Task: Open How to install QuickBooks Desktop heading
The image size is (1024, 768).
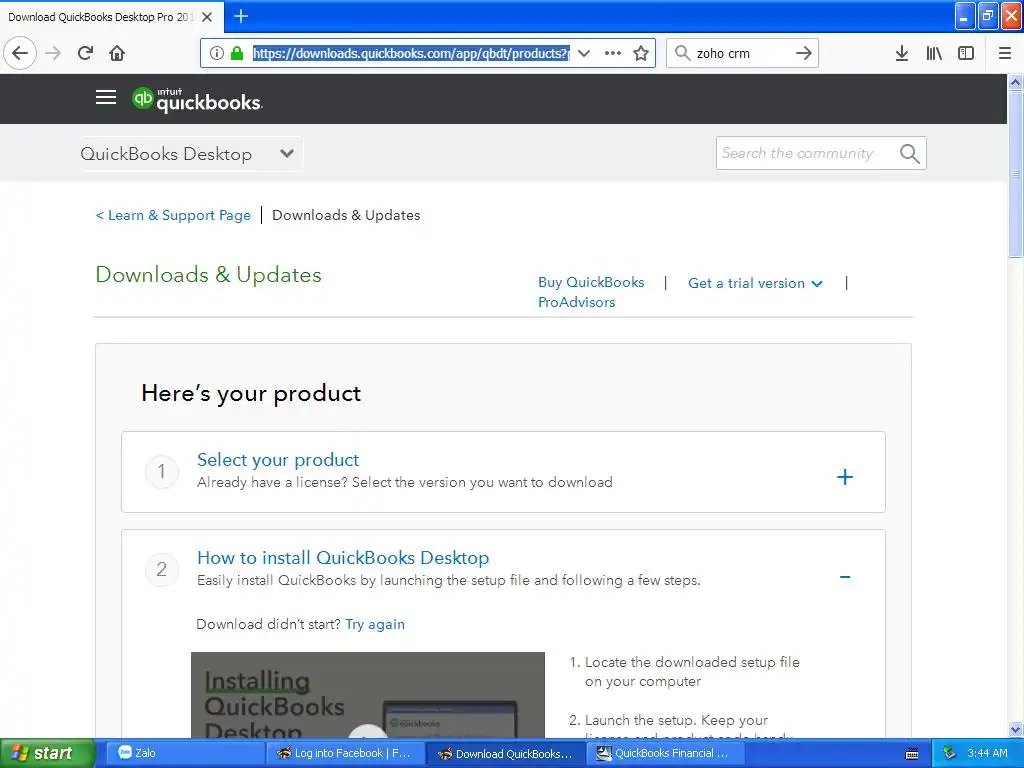Action: coord(344,558)
